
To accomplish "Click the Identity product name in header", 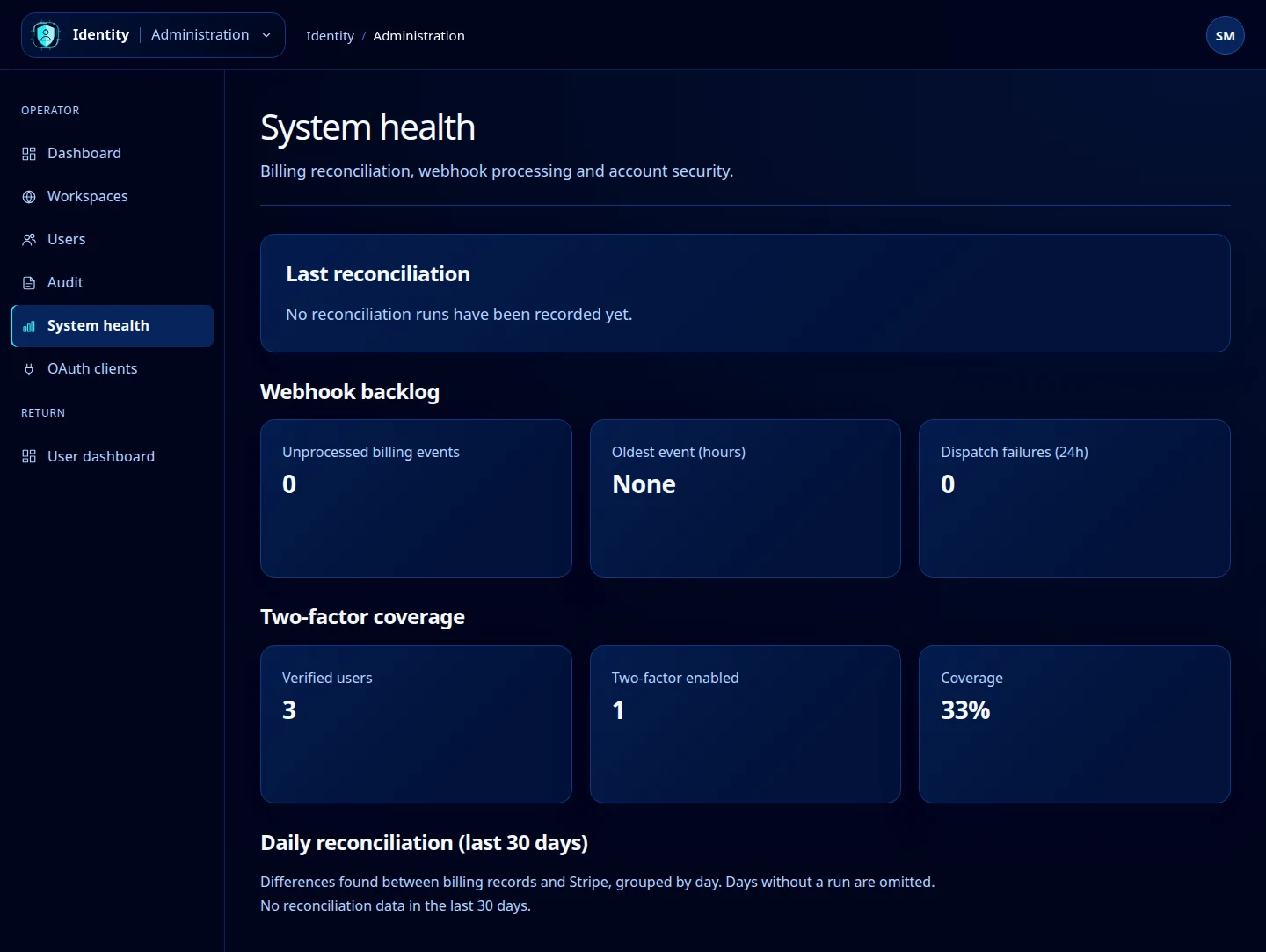I will point(100,34).
